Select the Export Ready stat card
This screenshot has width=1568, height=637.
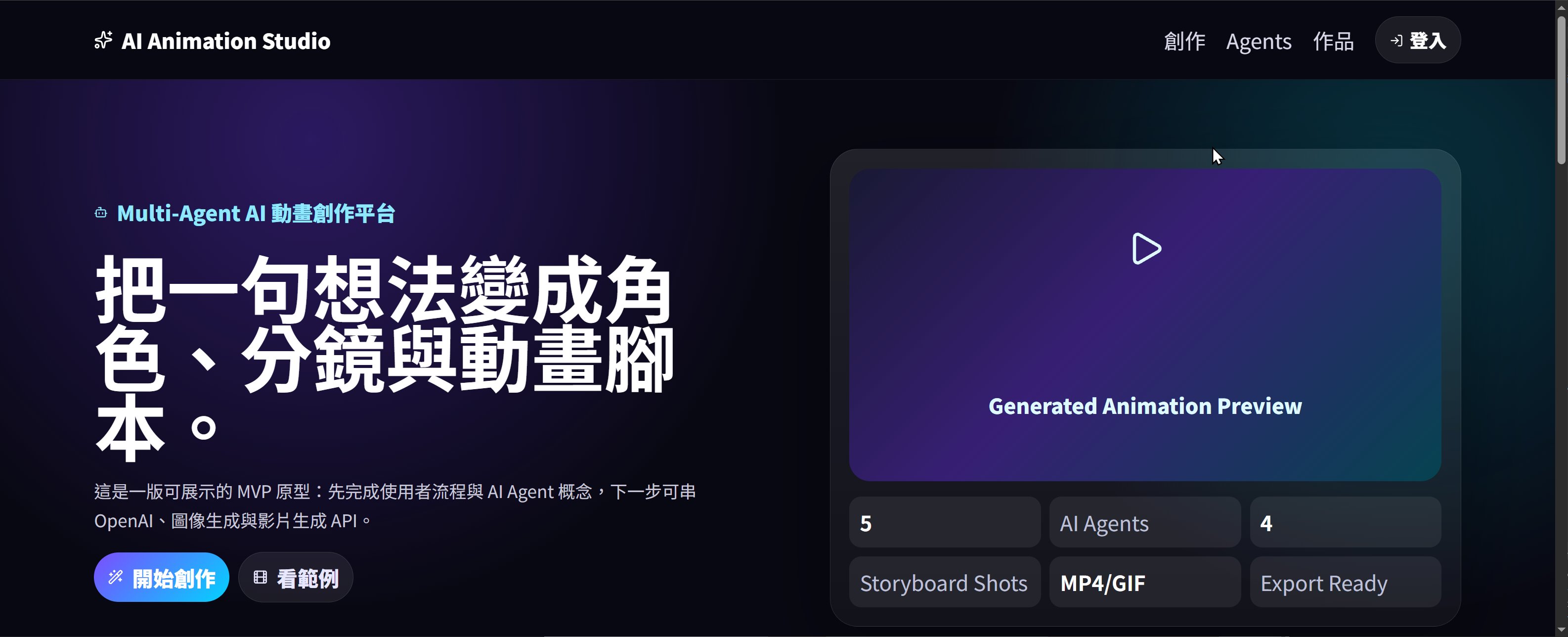coord(1345,582)
